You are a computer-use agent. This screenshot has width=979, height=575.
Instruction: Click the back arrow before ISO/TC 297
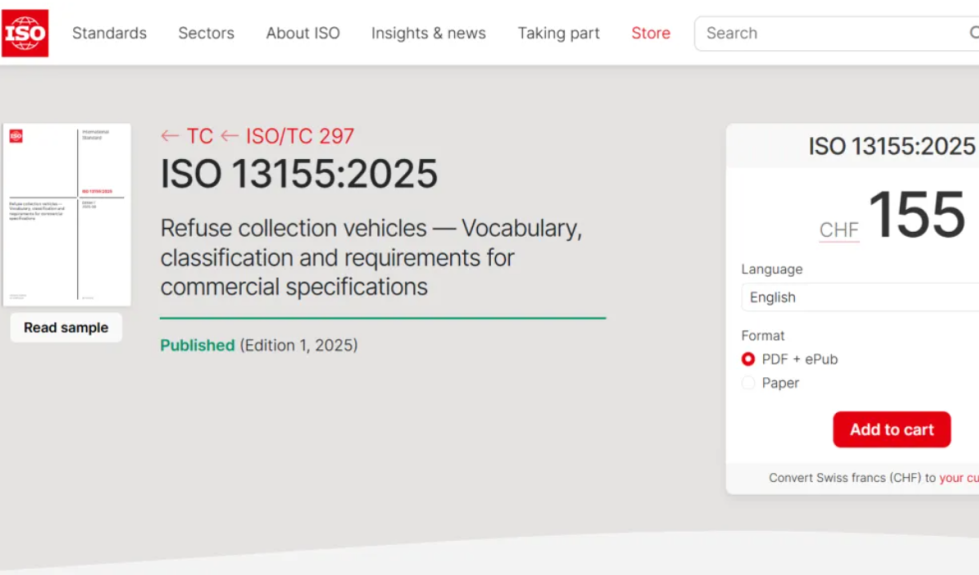tap(230, 136)
